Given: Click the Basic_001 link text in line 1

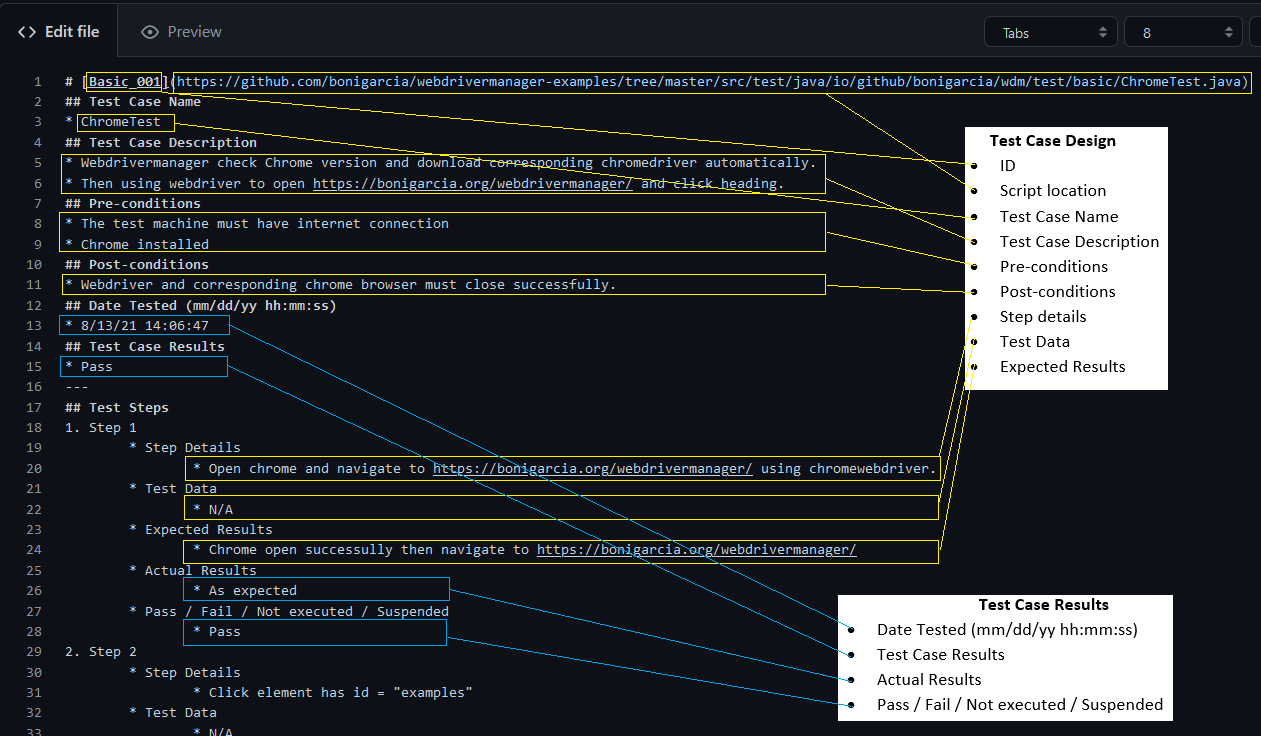Looking at the screenshot, I should click(125, 82).
